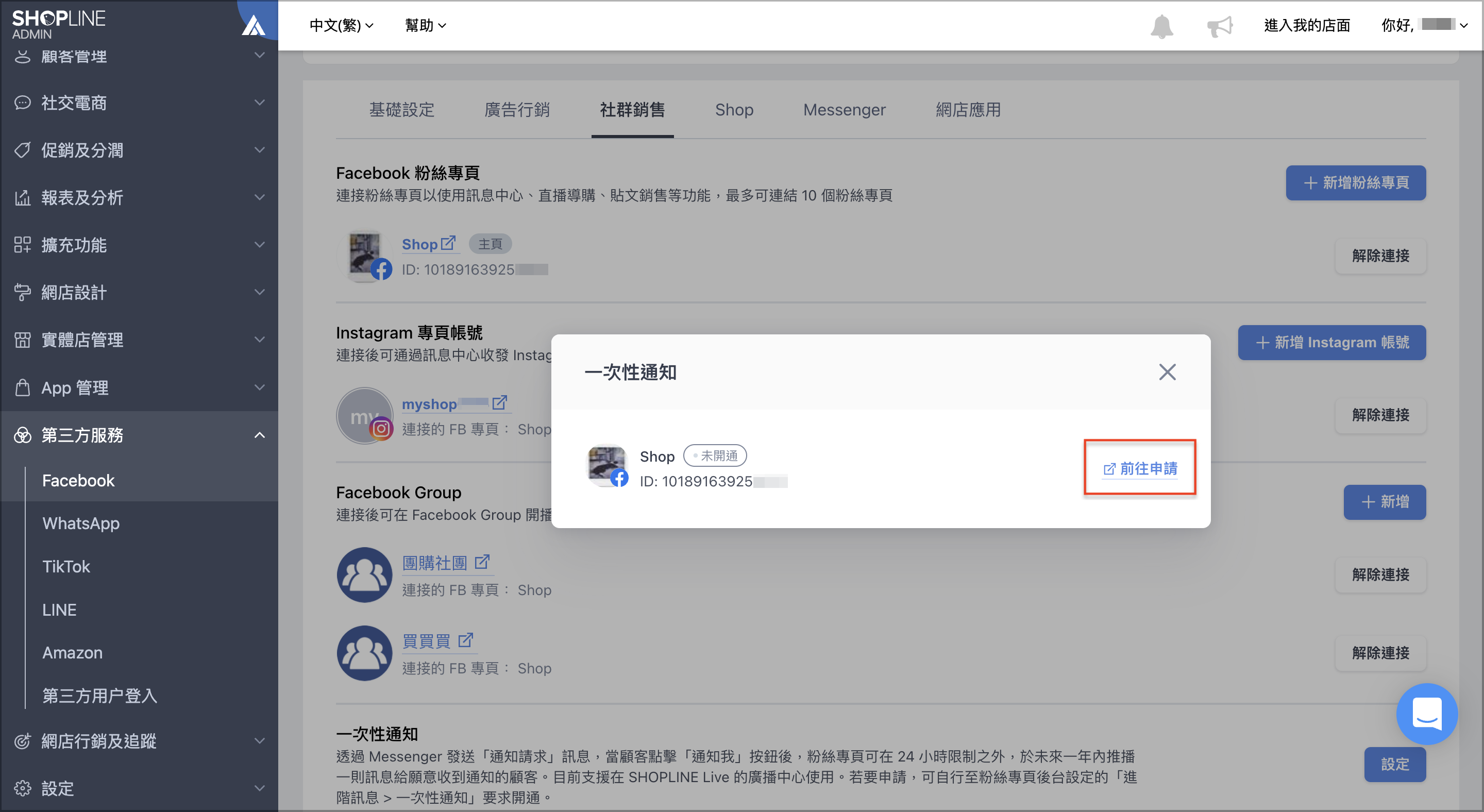Image resolution: width=1484 pixels, height=812 pixels.
Task: Disconnect myshop Instagram via 解除連接
Action: click(x=1380, y=415)
